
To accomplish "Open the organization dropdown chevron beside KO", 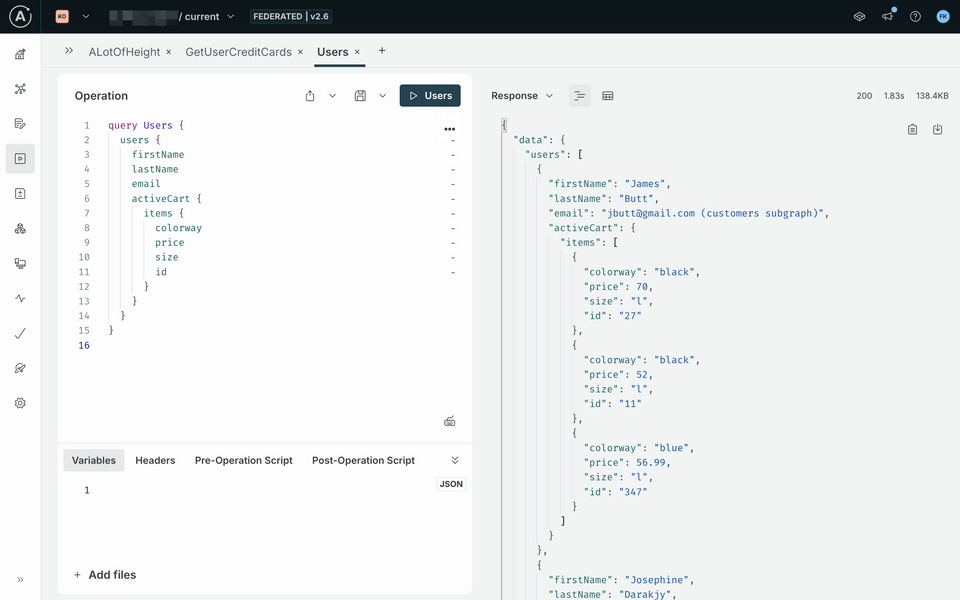I will point(86,17).
